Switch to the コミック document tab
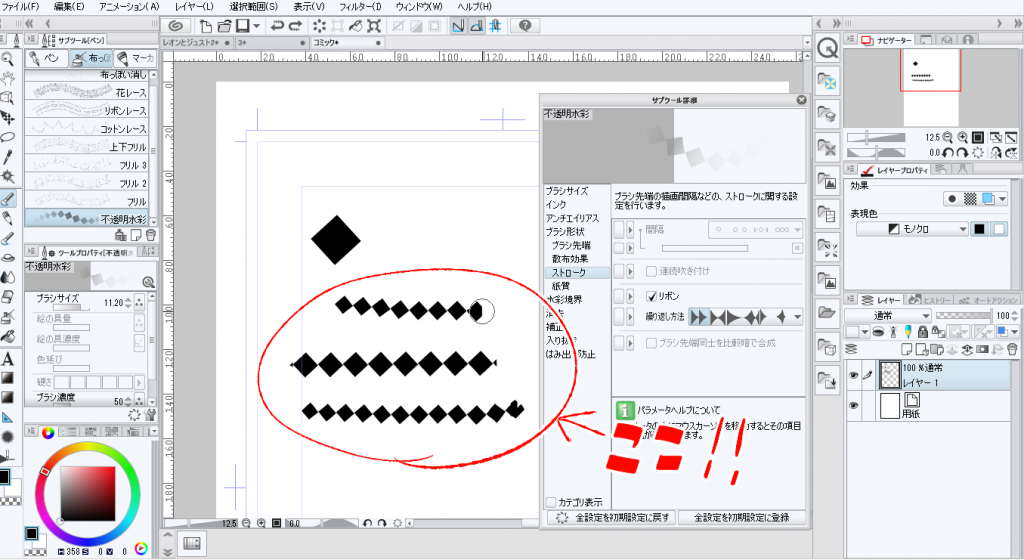The height and width of the screenshot is (560, 1024). point(346,42)
